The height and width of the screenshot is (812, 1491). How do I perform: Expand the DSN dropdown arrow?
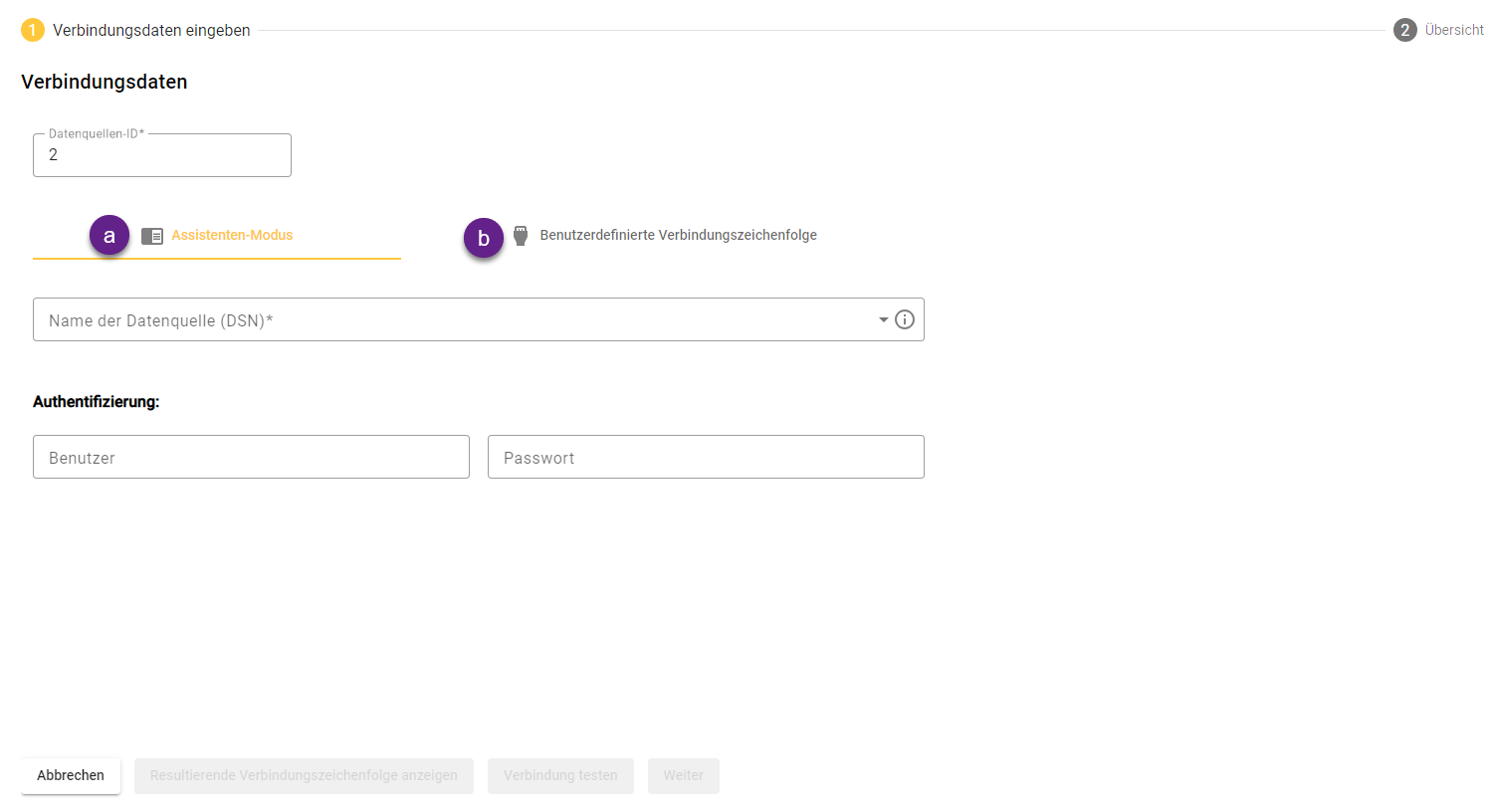[x=883, y=319]
